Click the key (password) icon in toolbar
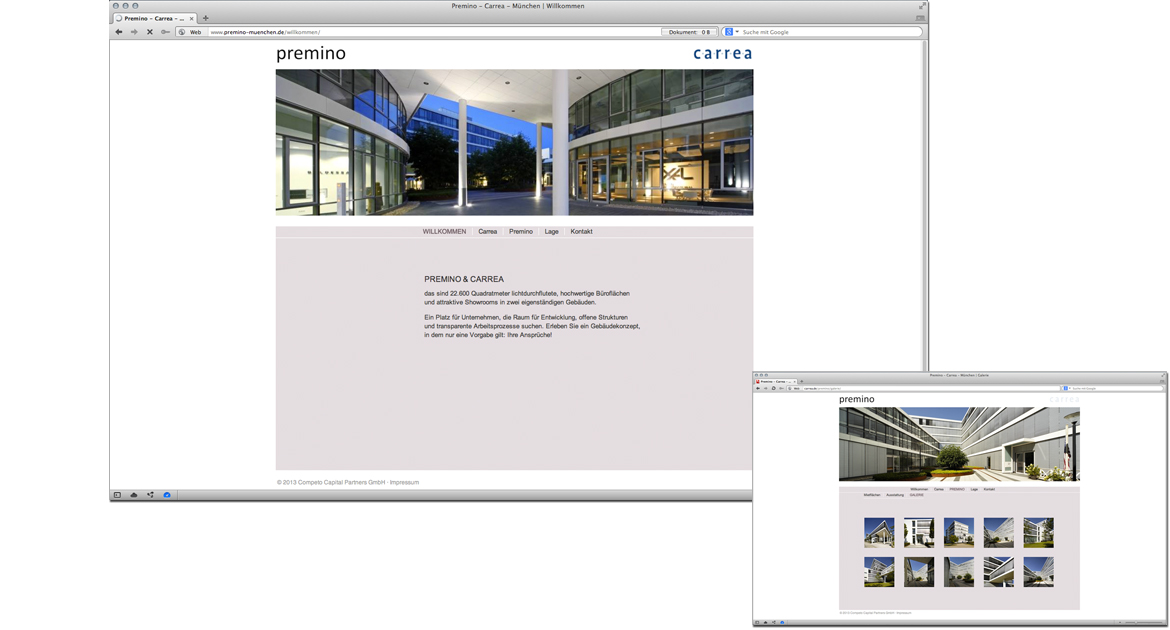1170x630 pixels. click(165, 32)
